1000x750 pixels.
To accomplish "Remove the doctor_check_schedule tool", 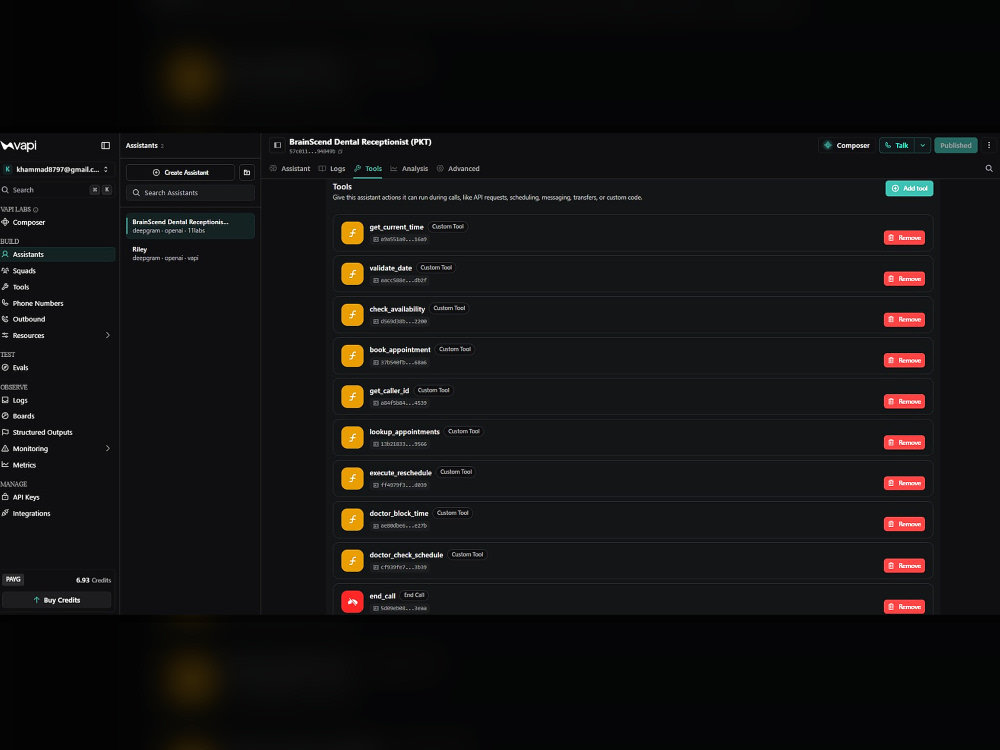I will 904,566.
